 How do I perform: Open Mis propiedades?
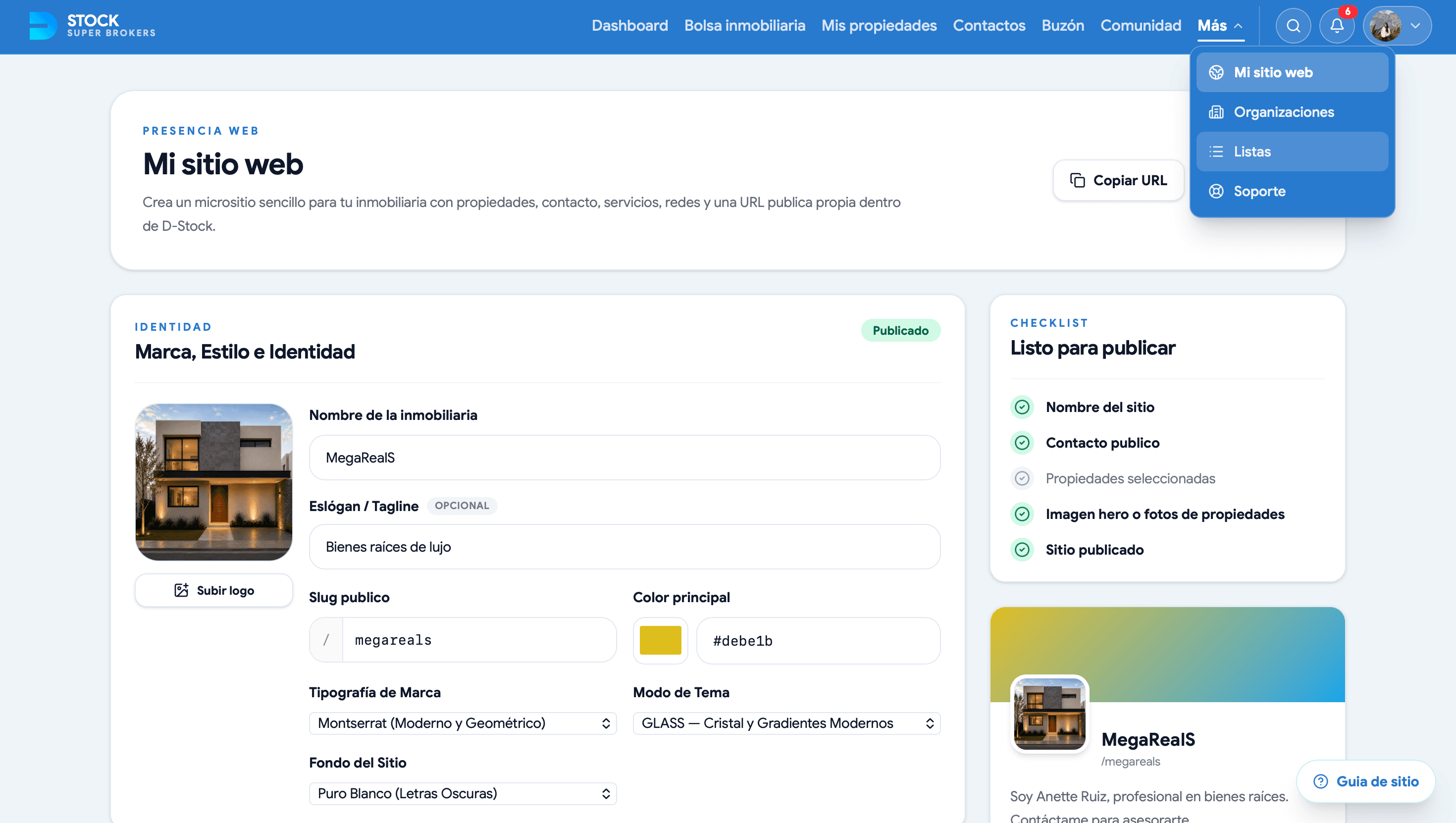click(x=879, y=25)
